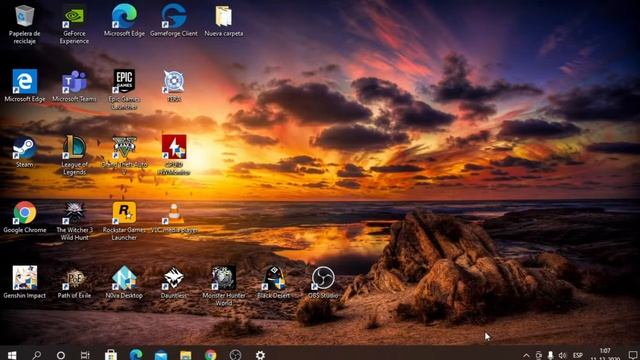Viewport: 640px width, 360px height.
Task: Open Task View on taskbar
Action: coord(85,355)
